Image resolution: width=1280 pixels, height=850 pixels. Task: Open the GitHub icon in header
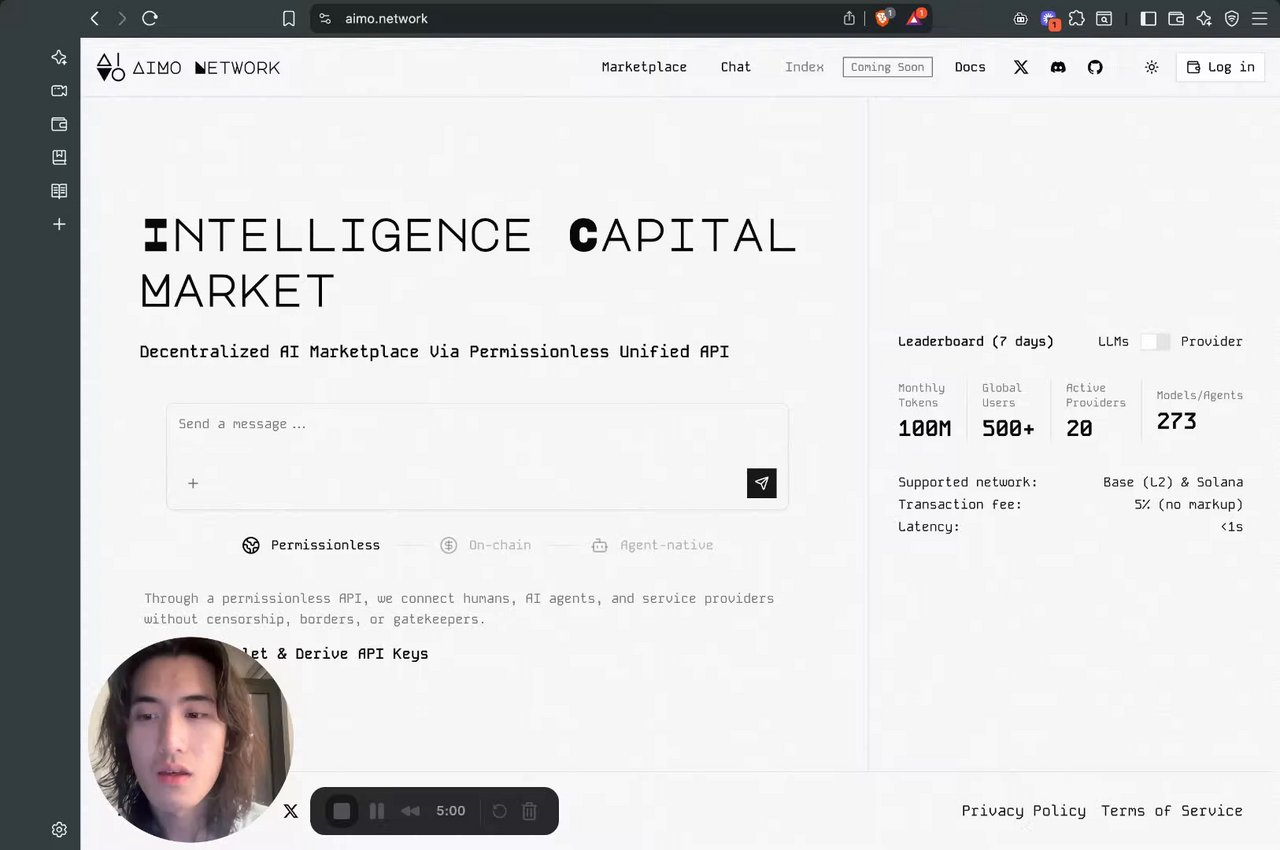pyautogui.click(x=1095, y=67)
